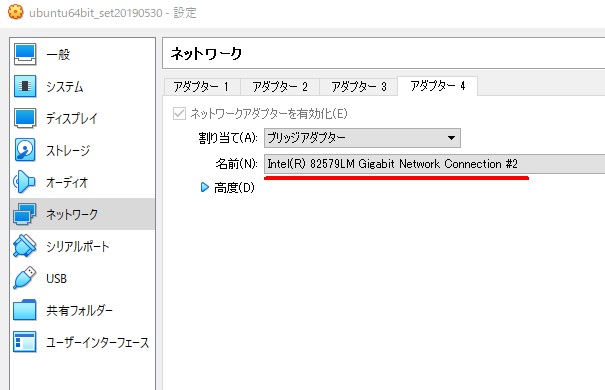Click the 共有フォルダー label in sidebar
The image size is (605, 390).
(x=79, y=310)
